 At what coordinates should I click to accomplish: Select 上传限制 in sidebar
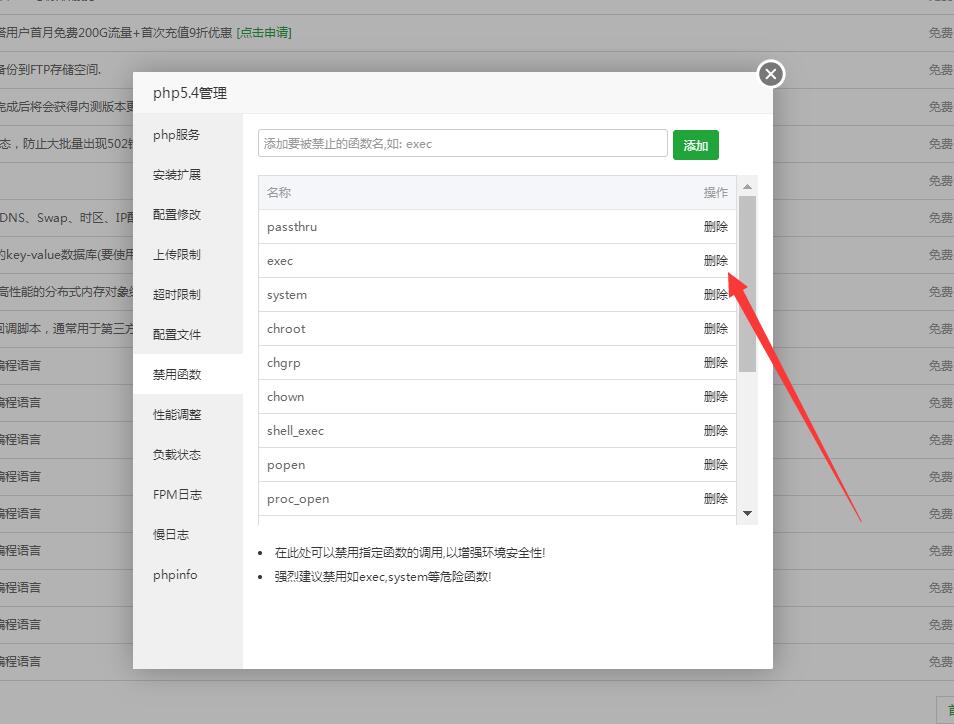point(177,255)
